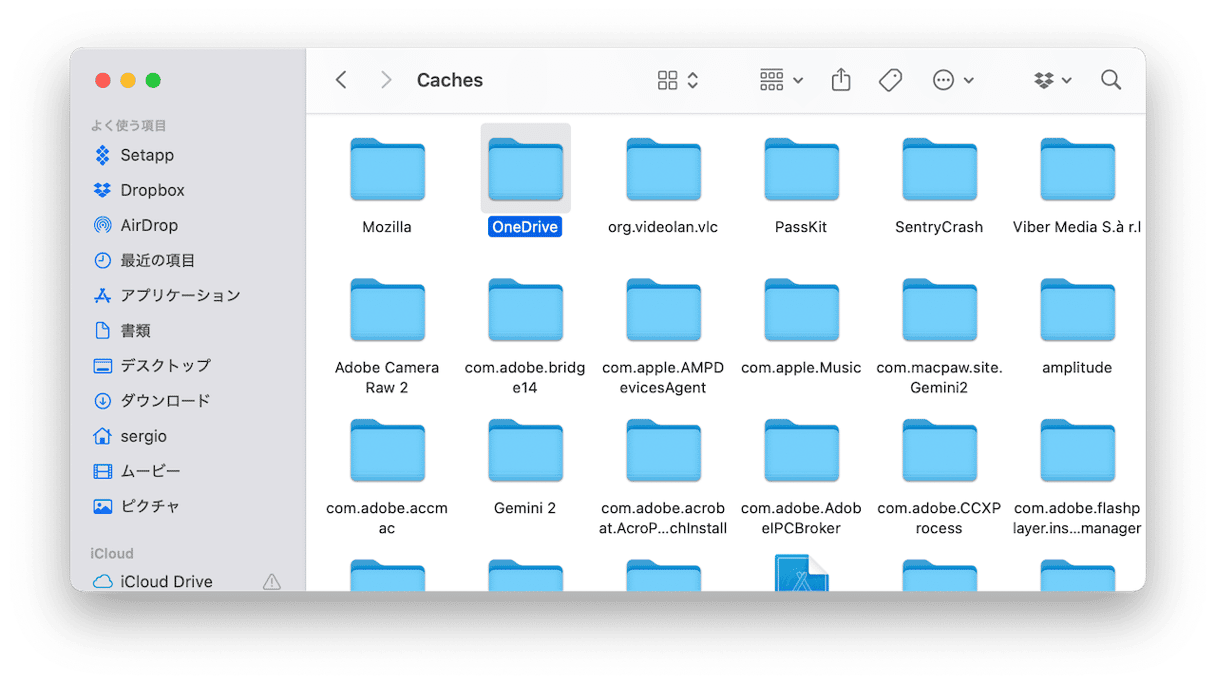This screenshot has width=1216, height=684.
Task: Click the org.videolan.vlc name label
Action: [x=663, y=227]
